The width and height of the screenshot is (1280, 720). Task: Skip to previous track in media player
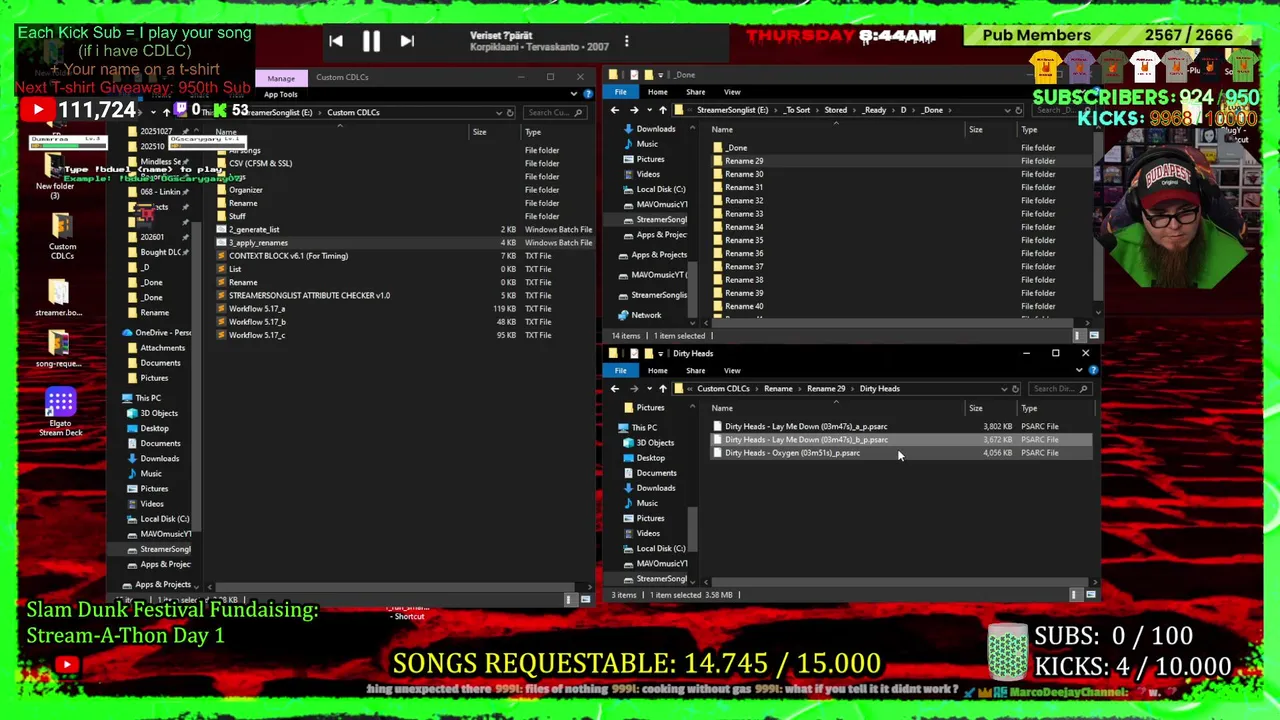[336, 41]
